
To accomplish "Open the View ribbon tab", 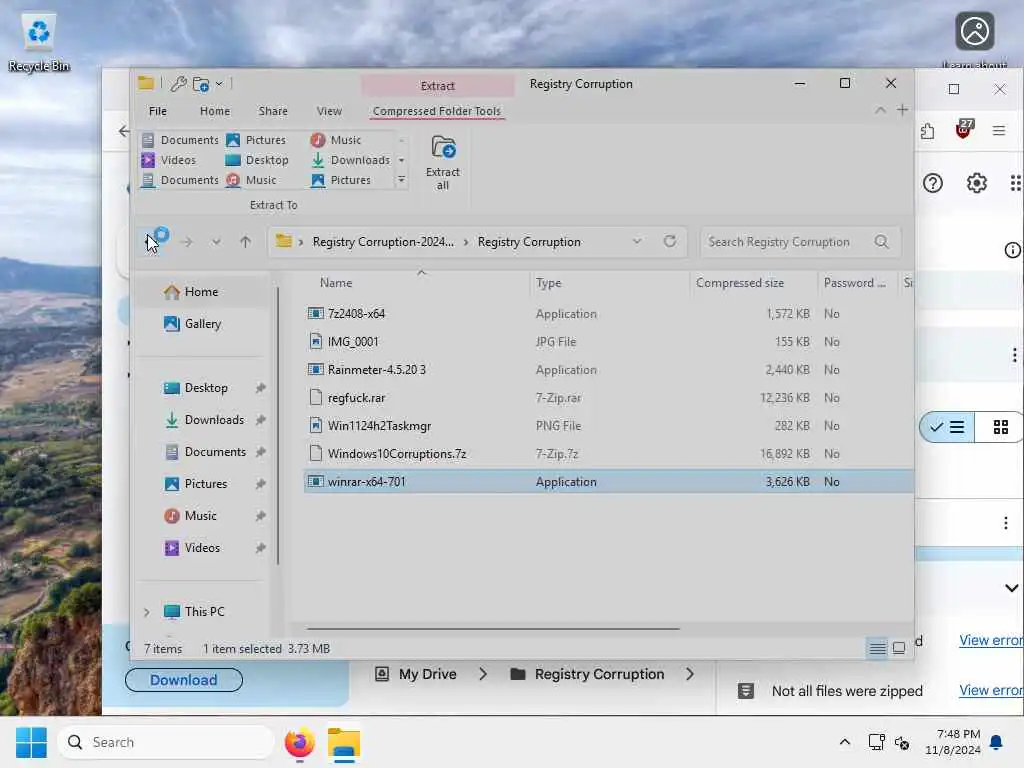I will click(x=329, y=111).
